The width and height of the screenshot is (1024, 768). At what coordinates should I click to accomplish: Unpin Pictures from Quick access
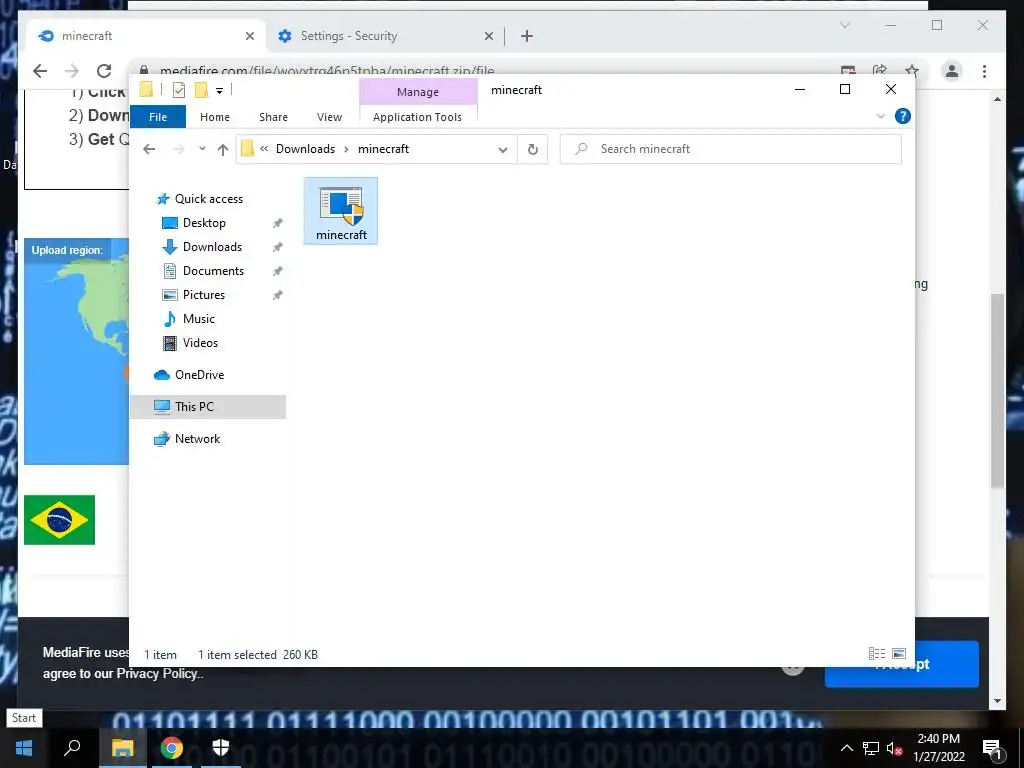tap(278, 295)
